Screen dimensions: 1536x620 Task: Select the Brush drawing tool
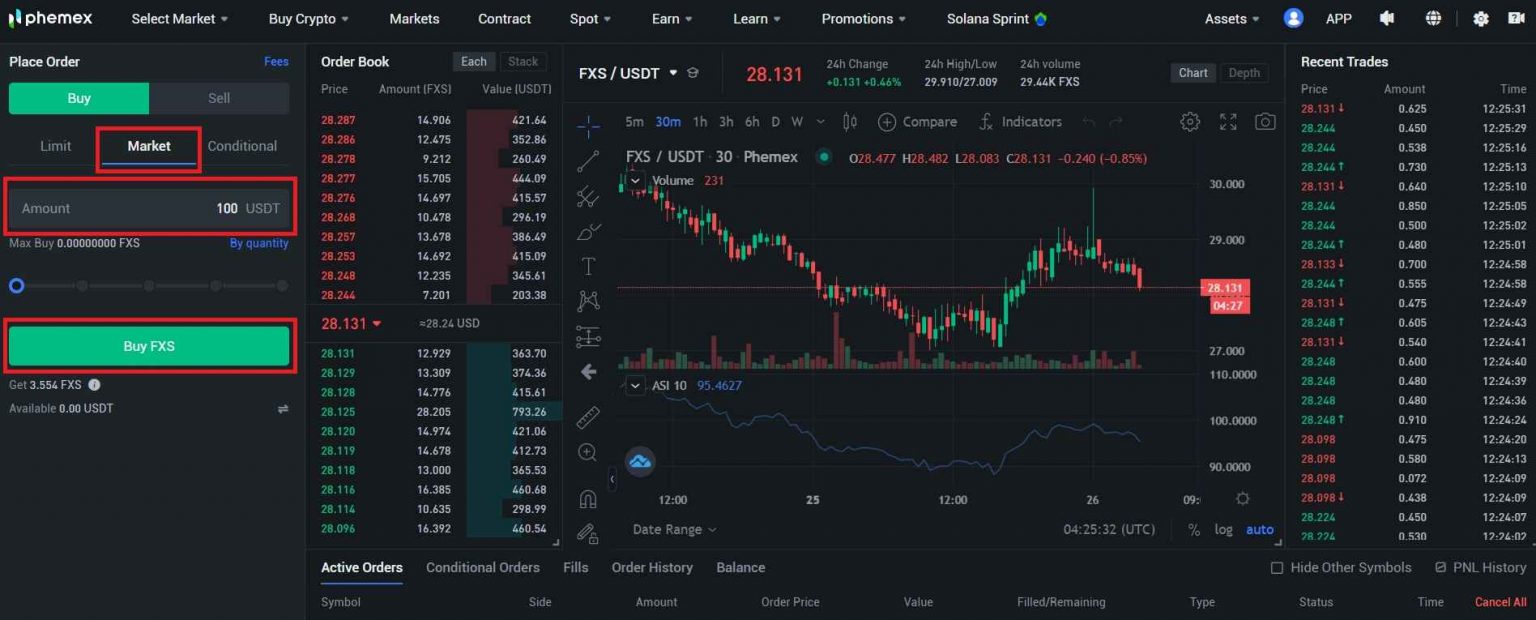(x=588, y=231)
